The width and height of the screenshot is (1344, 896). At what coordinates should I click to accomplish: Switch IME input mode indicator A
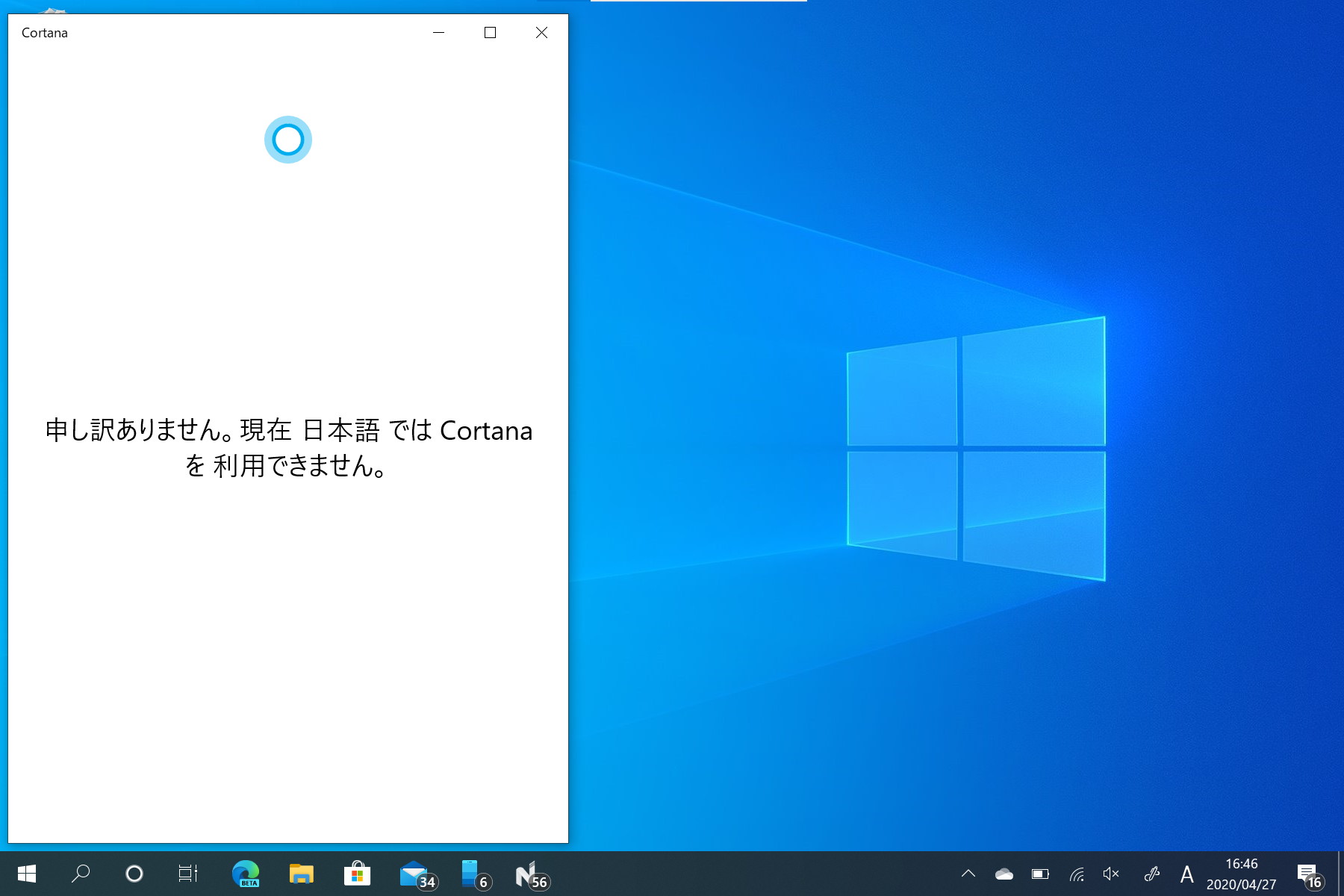click(x=1186, y=874)
